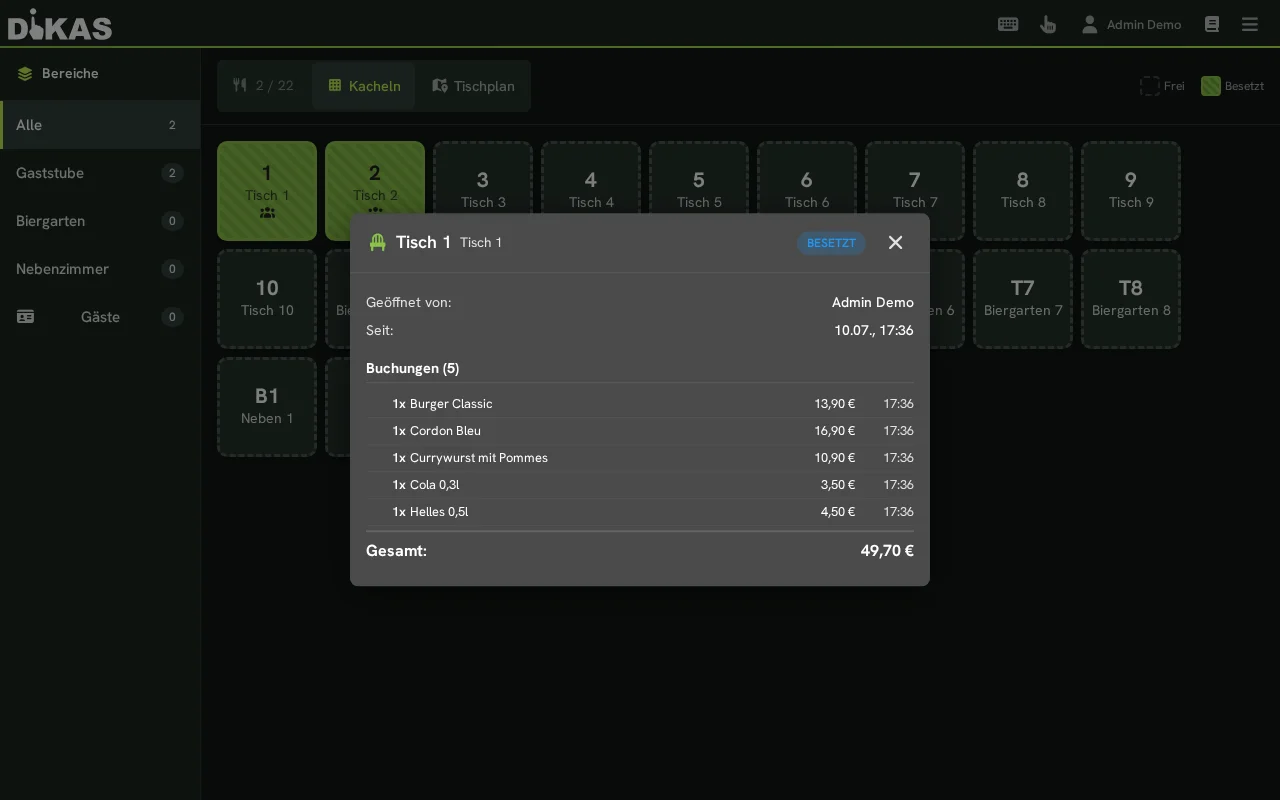This screenshot has width=1280, height=800.
Task: Click the Helles 0,5l booking row
Action: coord(640,512)
